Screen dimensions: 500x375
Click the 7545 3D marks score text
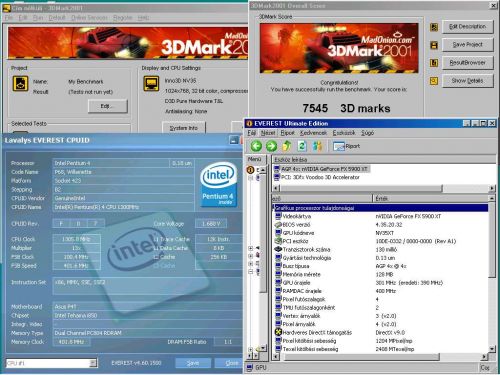pyautogui.click(x=346, y=108)
